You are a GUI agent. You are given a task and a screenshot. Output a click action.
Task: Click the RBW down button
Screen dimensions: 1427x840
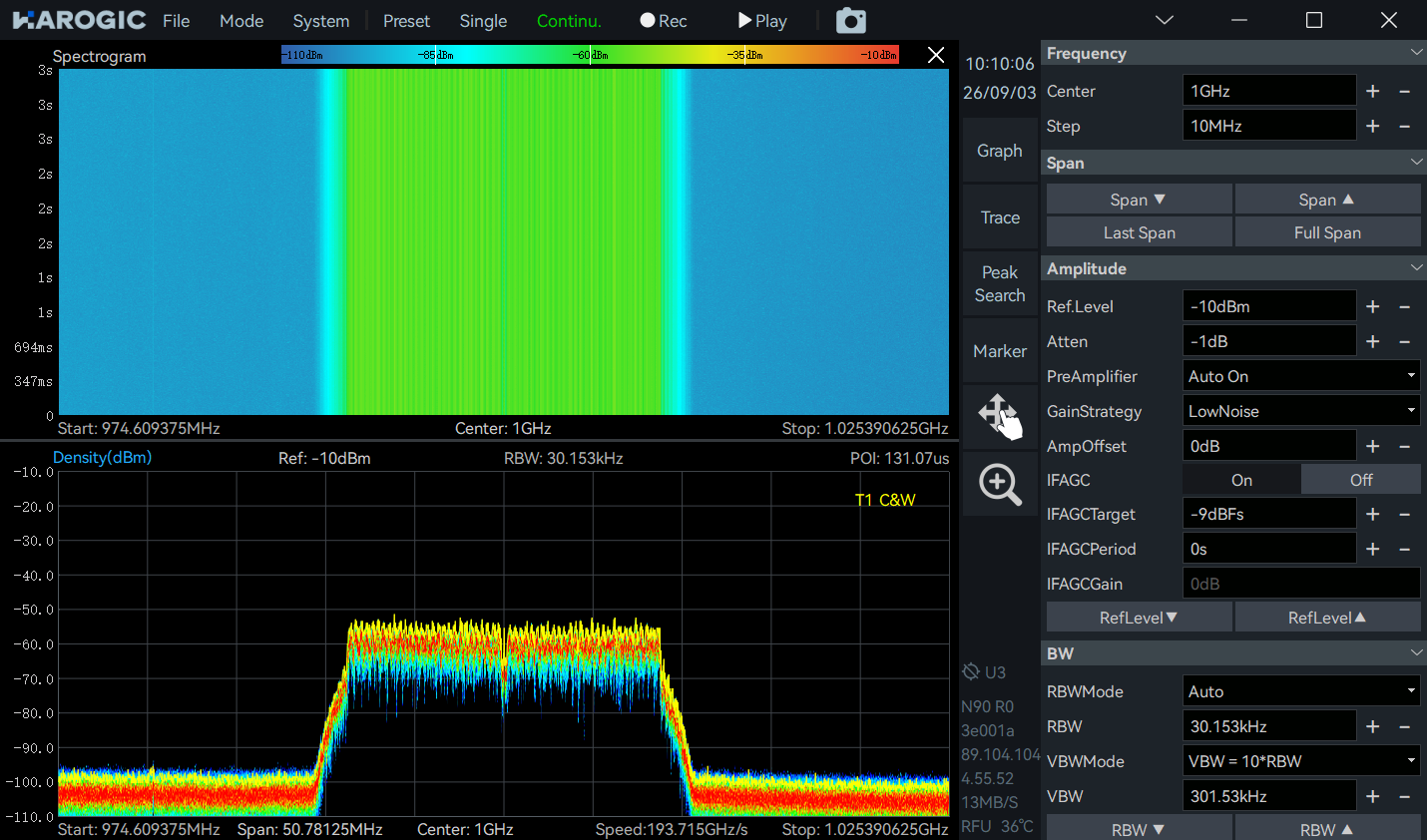tap(1139, 829)
